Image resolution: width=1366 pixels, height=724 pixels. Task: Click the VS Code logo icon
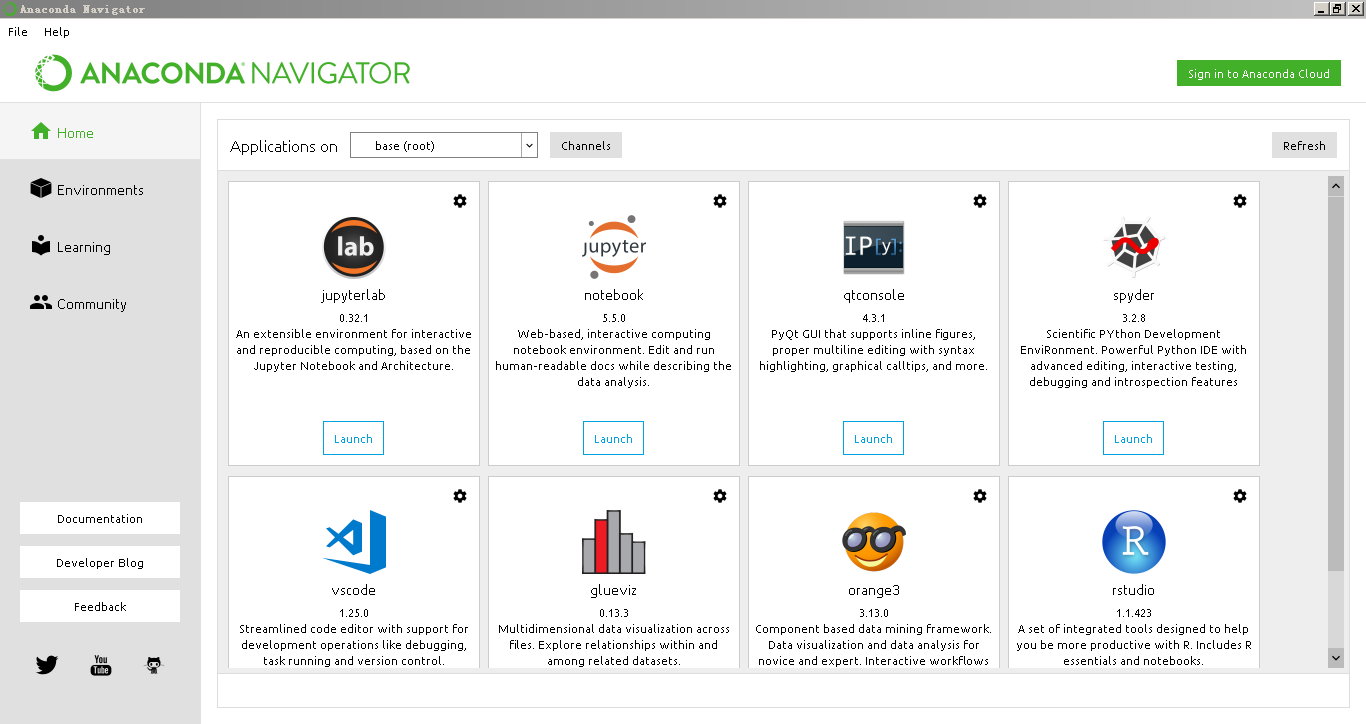tap(354, 541)
